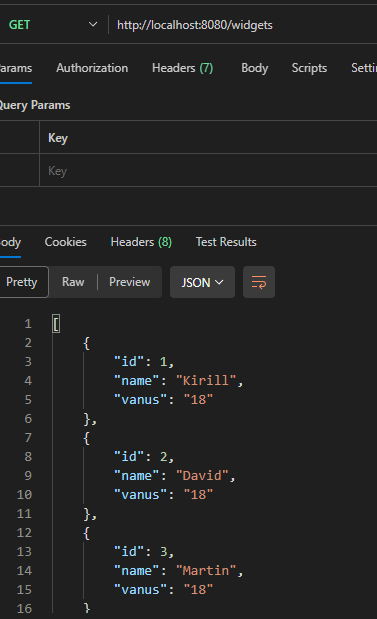
Task: Open the request Headers (7) tab
Action: [x=182, y=68]
